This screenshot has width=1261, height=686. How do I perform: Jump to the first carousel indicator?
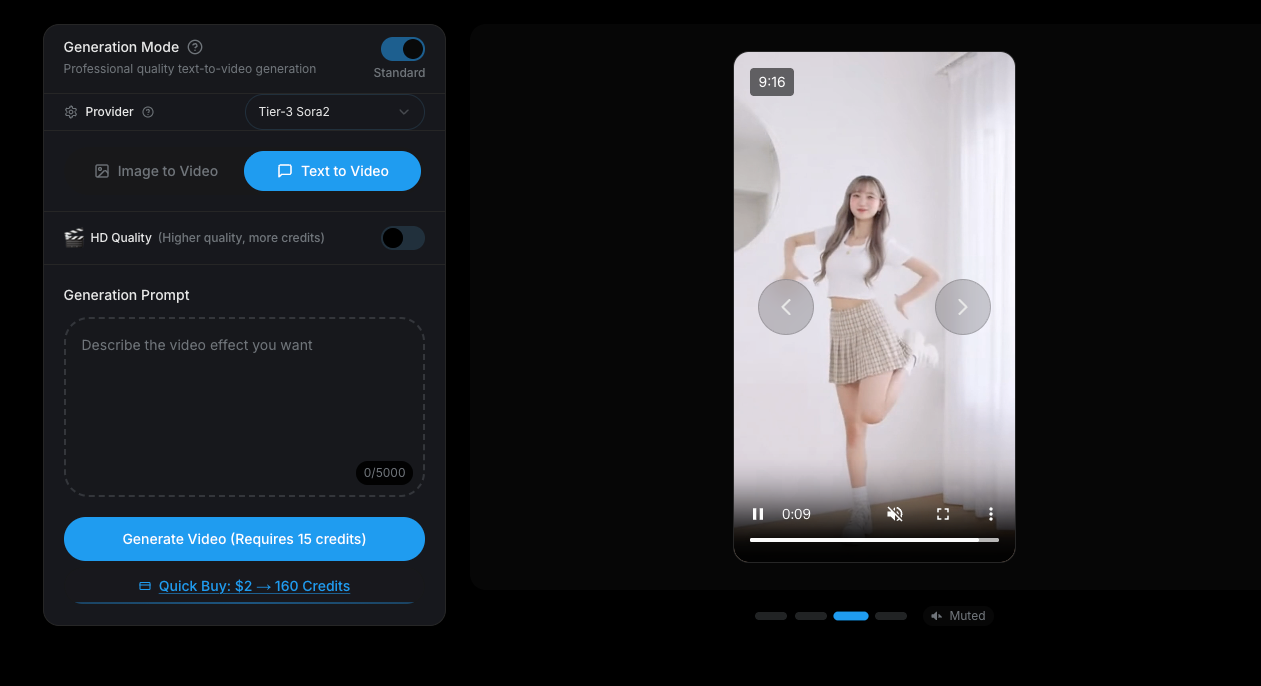point(771,616)
